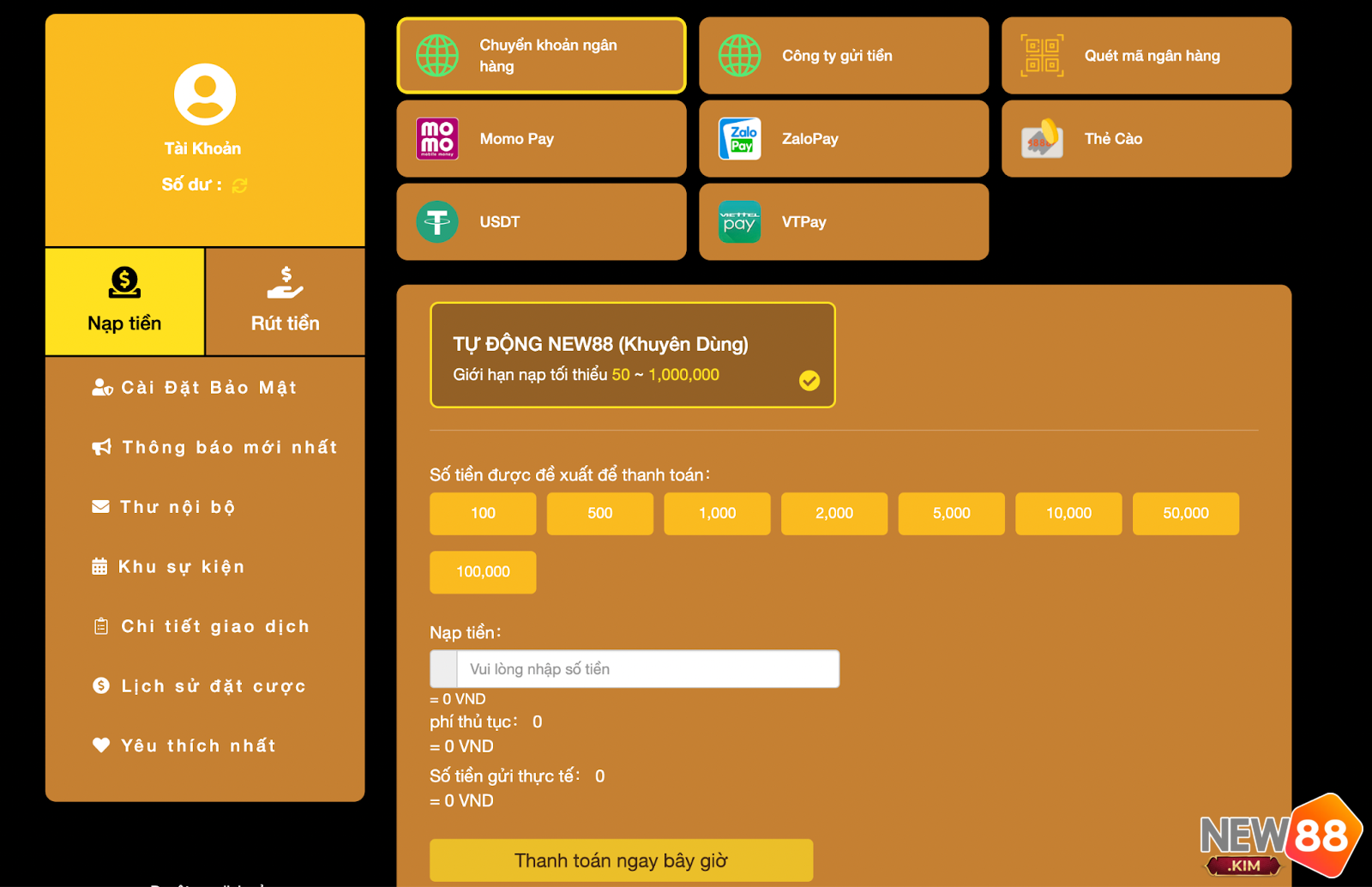Open Thông báo mới nhất menu
1372x887 pixels.
coord(215,447)
